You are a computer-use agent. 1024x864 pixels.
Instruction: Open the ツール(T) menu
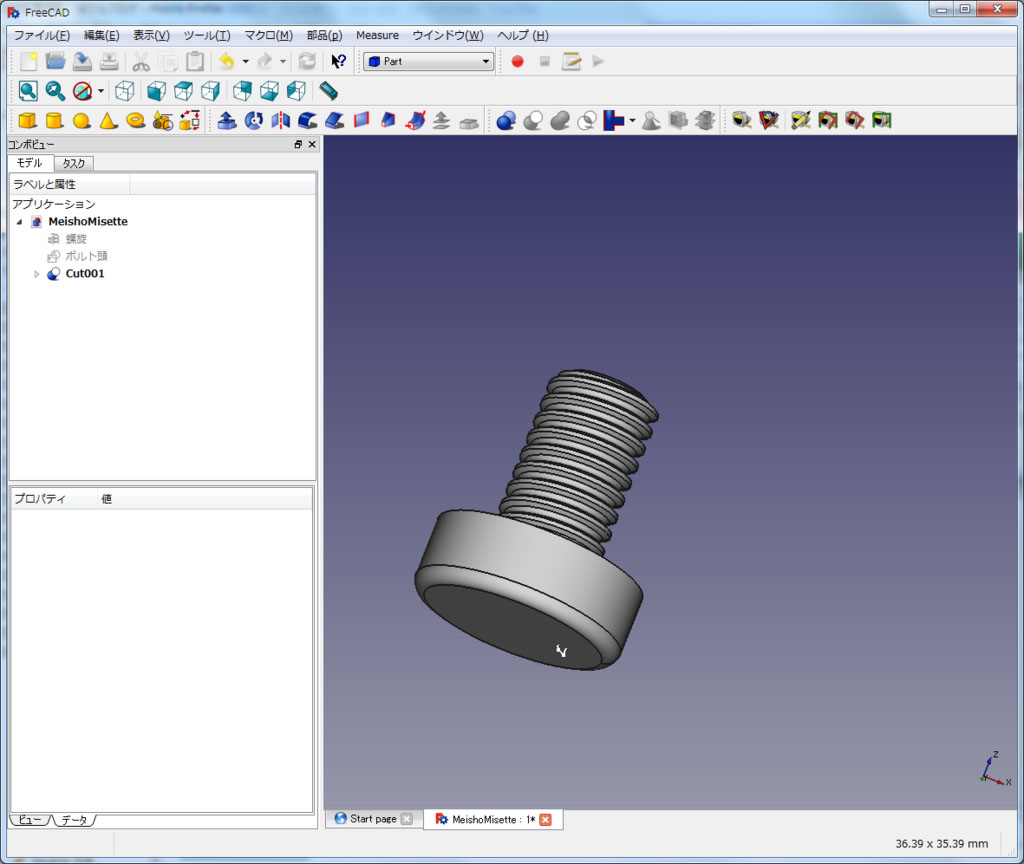coord(206,35)
